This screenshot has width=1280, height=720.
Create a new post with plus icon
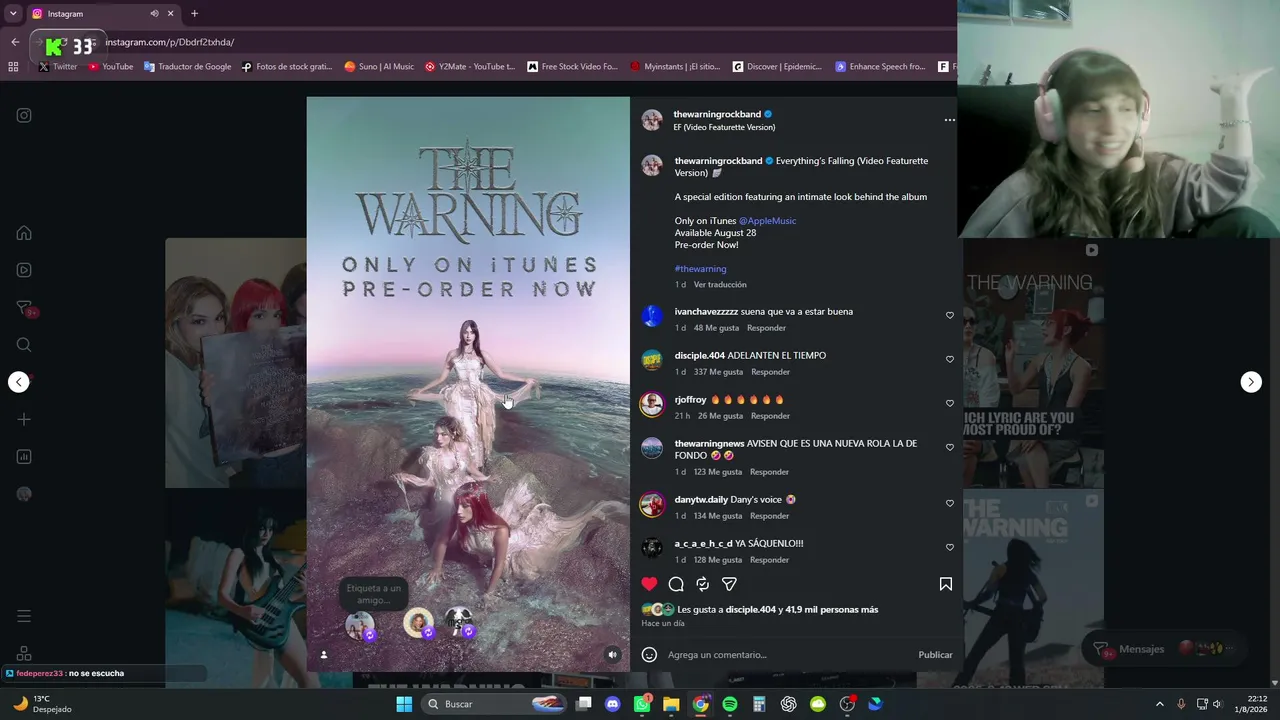[x=24, y=420]
